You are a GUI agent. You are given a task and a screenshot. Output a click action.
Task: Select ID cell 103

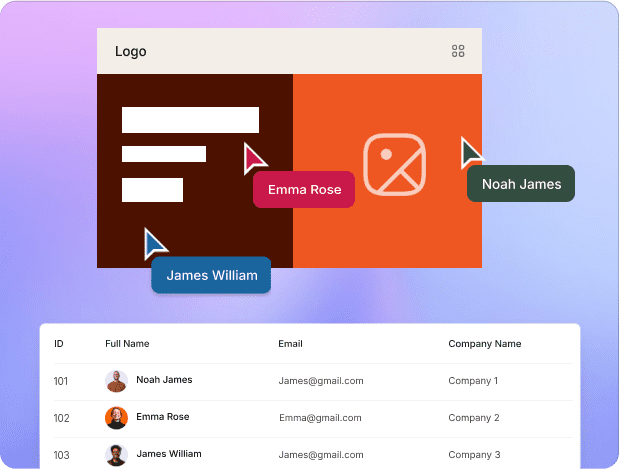point(62,455)
